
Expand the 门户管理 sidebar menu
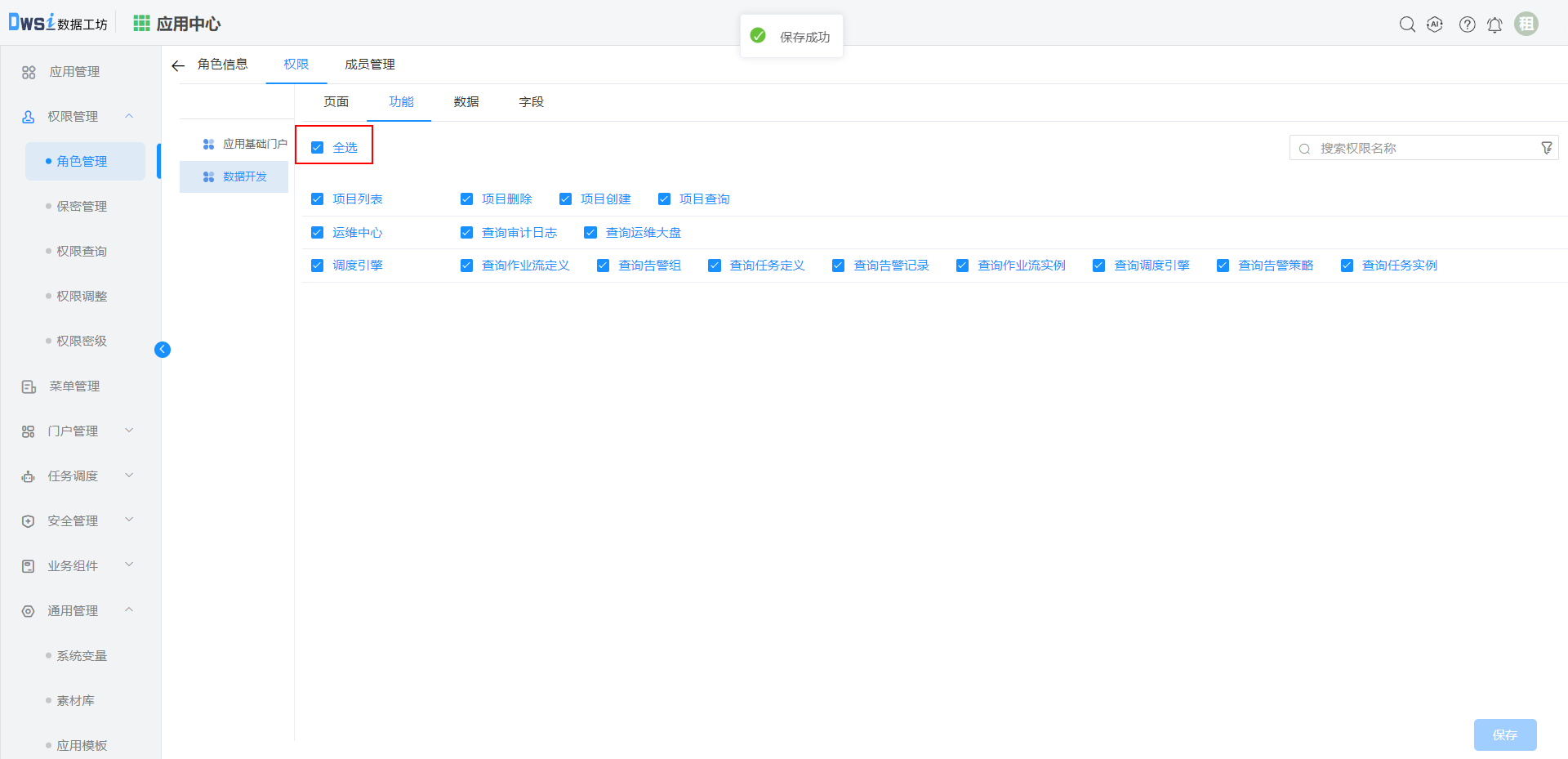tap(129, 431)
